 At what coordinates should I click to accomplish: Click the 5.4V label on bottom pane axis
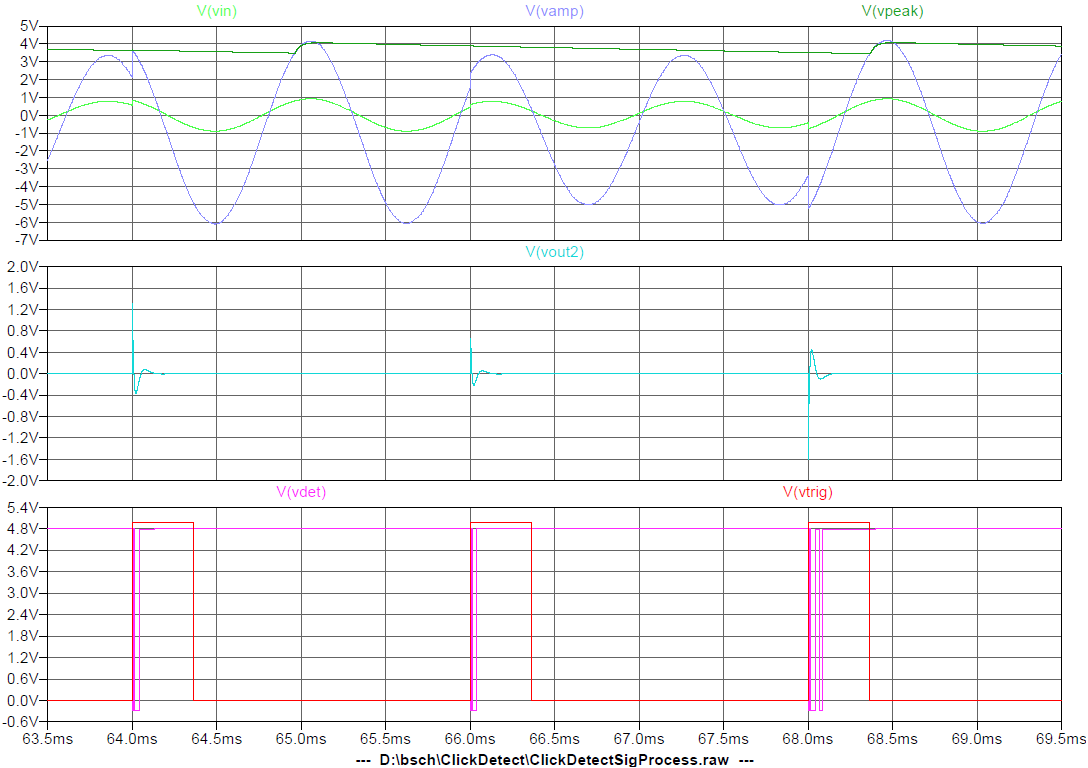(23, 507)
